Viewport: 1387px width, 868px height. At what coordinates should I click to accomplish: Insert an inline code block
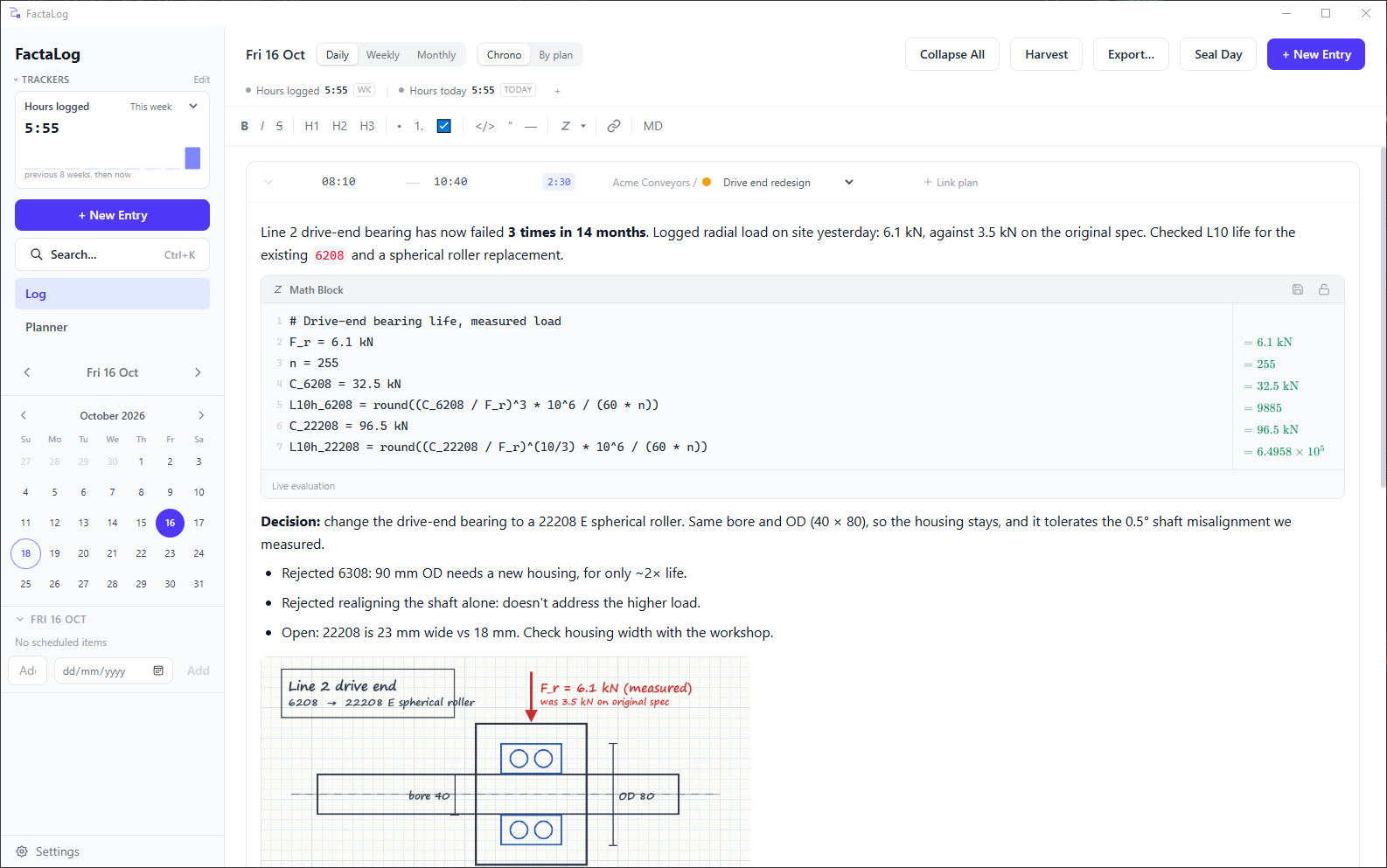click(485, 126)
